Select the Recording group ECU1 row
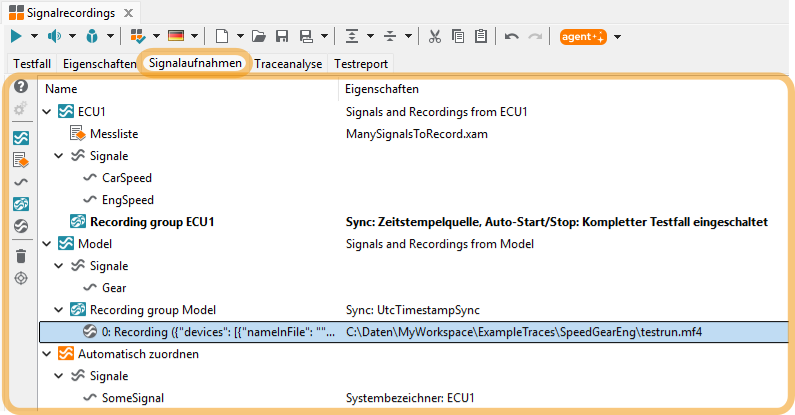The image size is (795, 415). 413,222
